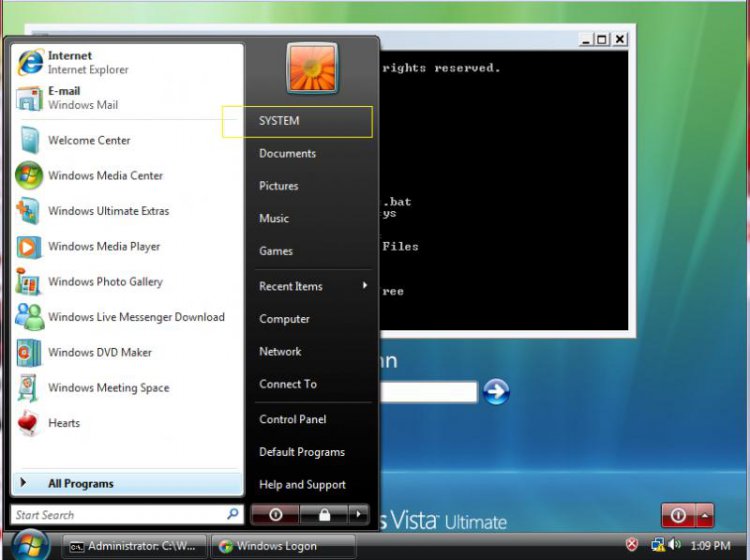Switch to Administrator command prompt taskbar button

click(x=135, y=546)
